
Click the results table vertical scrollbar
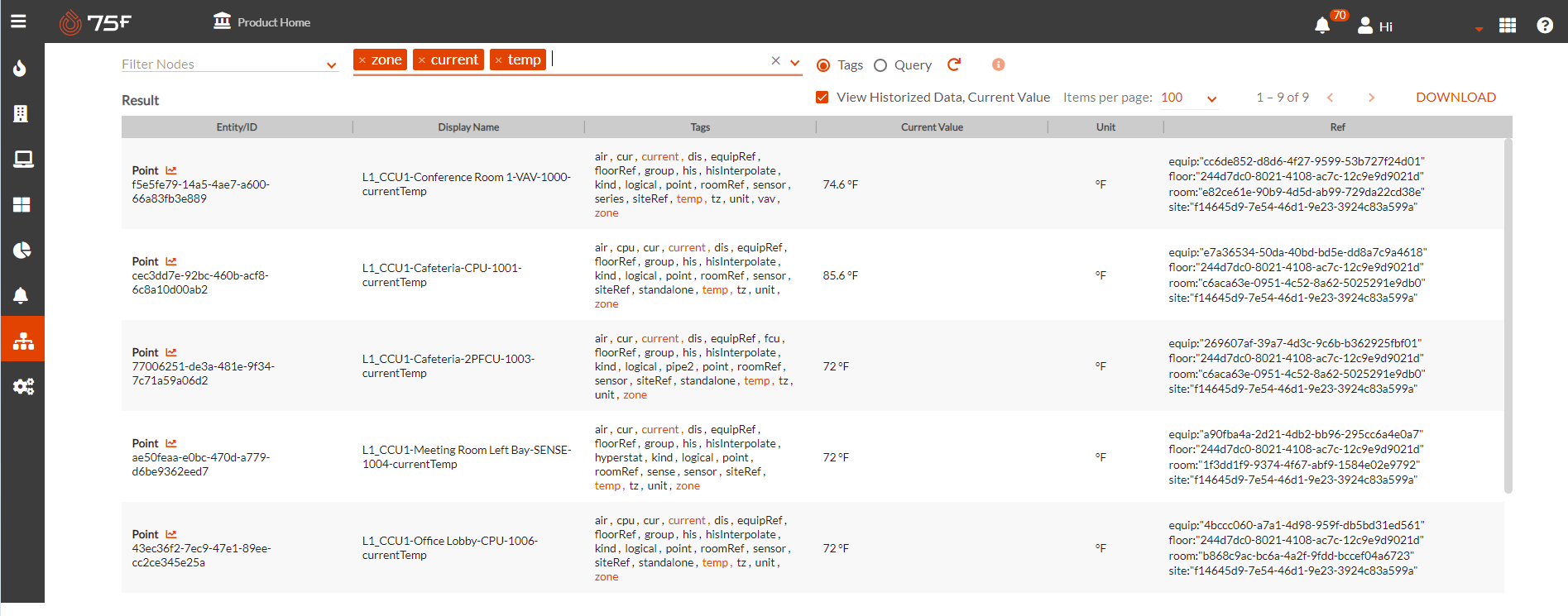(x=1508, y=316)
